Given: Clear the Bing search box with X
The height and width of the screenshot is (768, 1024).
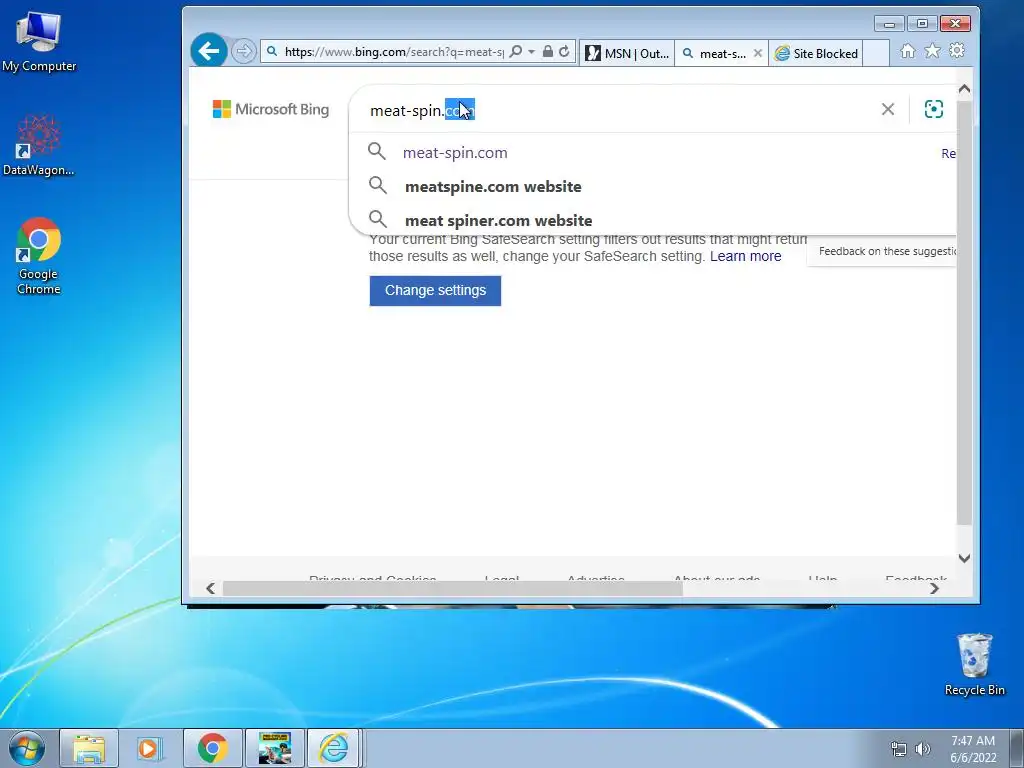Looking at the screenshot, I should coord(888,109).
